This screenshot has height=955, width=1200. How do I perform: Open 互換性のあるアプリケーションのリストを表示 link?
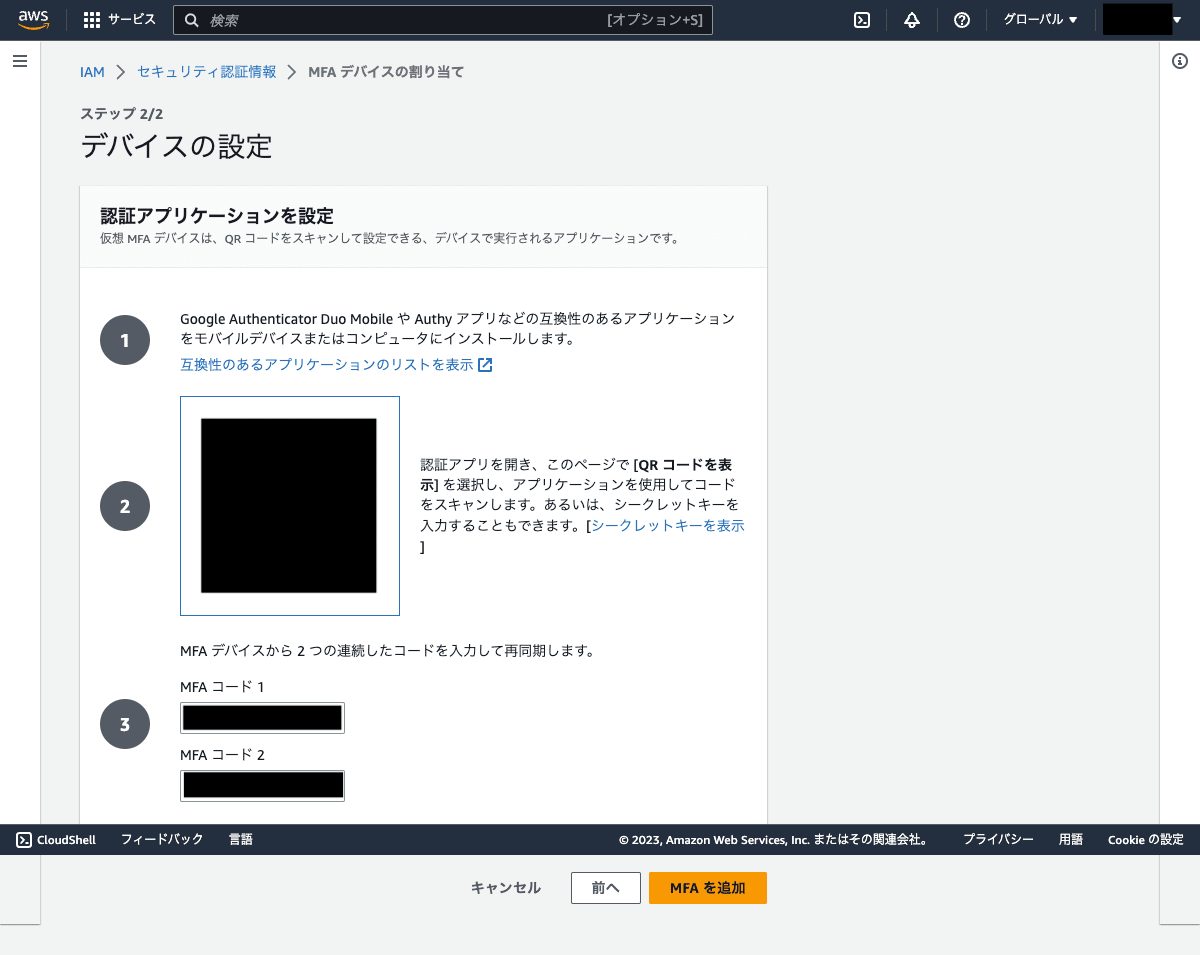click(336, 365)
